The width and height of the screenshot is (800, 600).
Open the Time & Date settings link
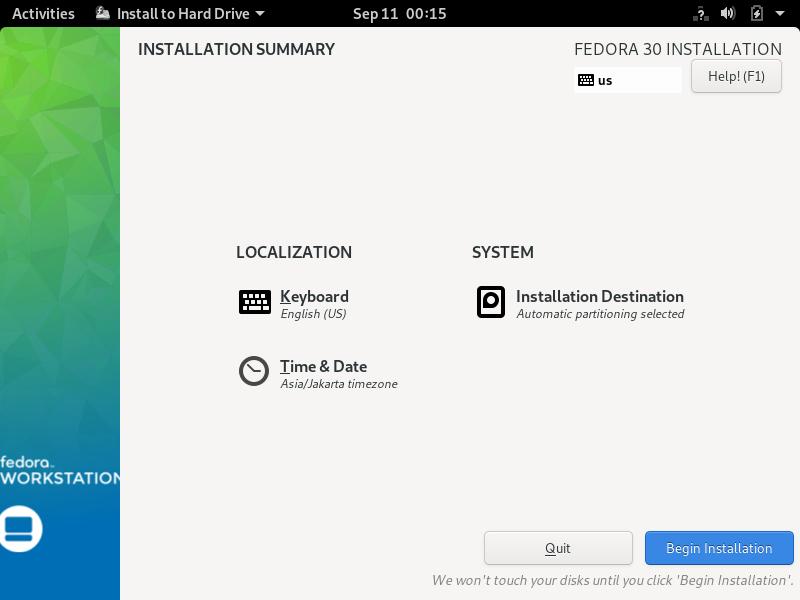(323, 366)
